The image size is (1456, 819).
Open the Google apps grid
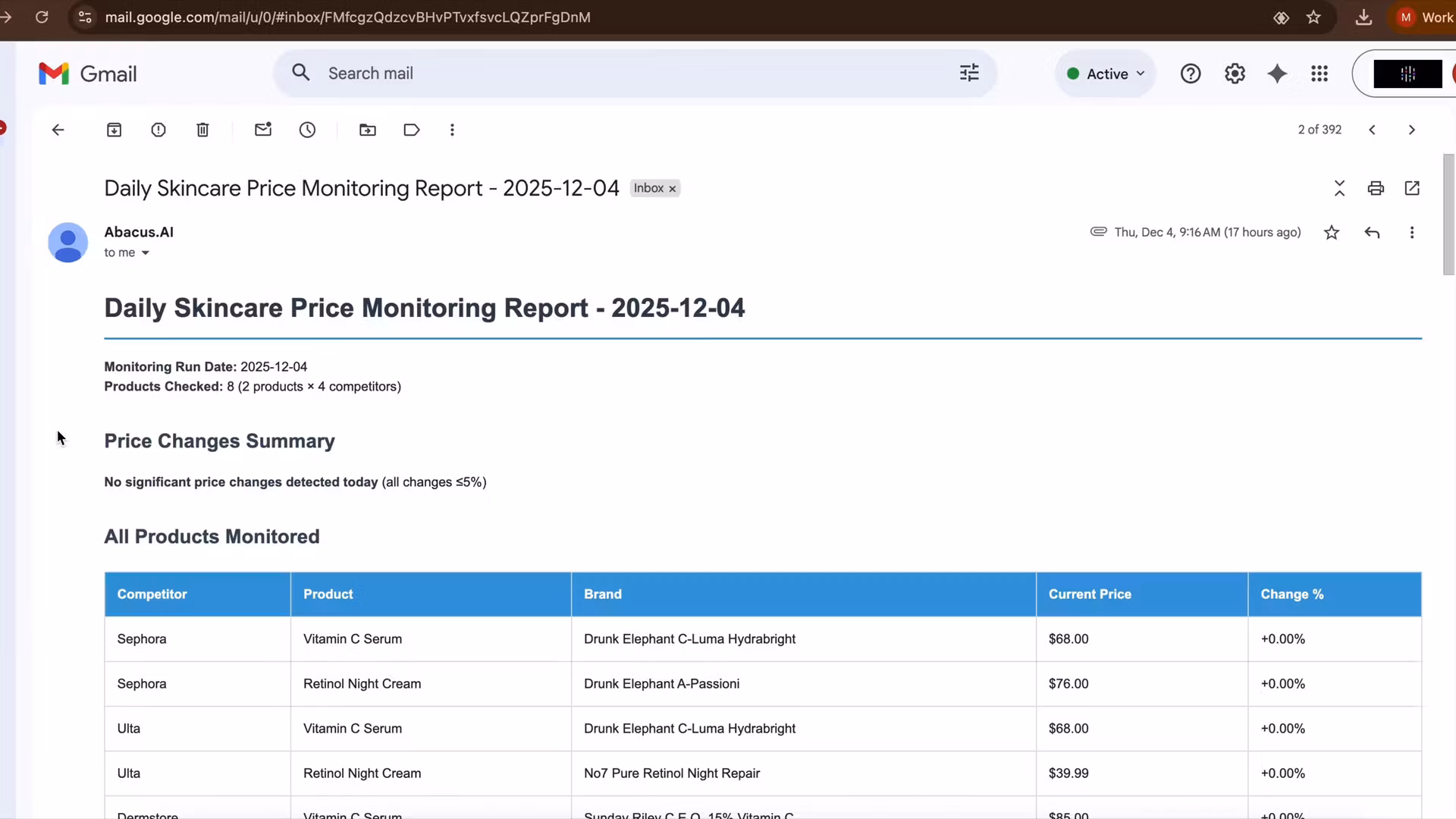click(1319, 74)
